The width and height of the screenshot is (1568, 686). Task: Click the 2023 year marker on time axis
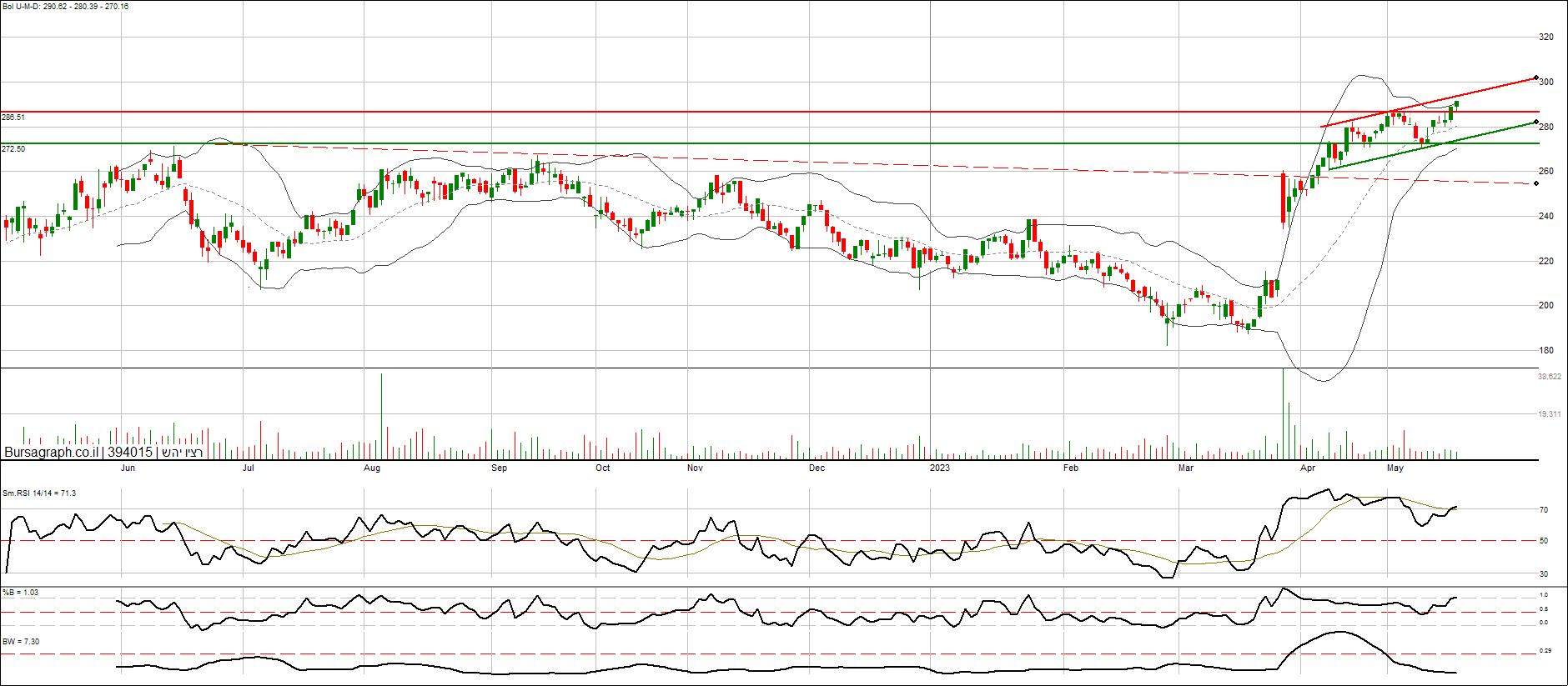point(939,468)
